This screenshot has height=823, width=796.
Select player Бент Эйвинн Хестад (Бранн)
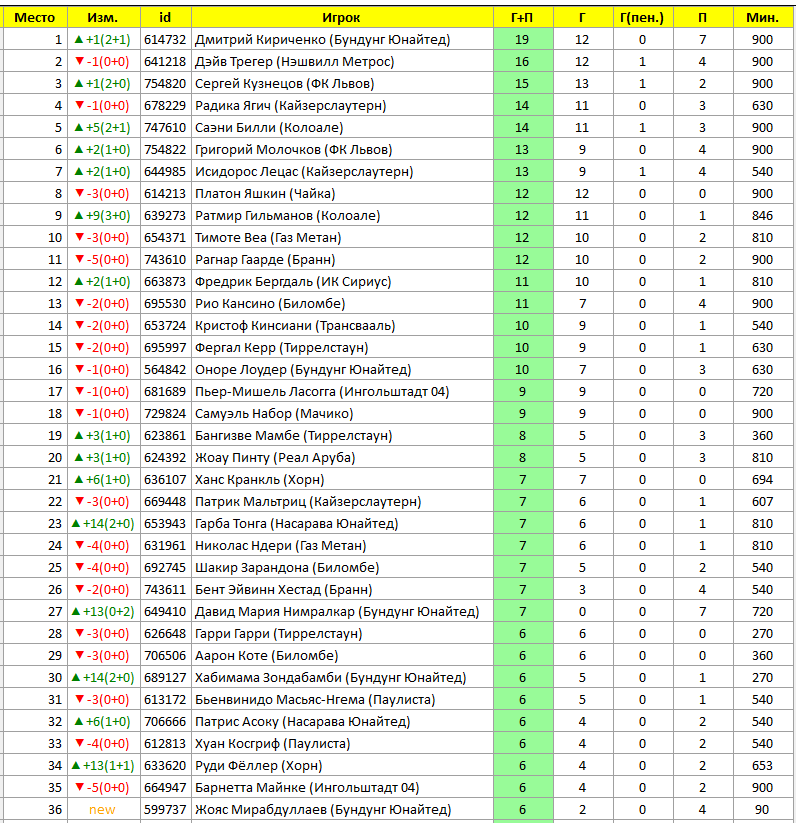tap(283, 590)
